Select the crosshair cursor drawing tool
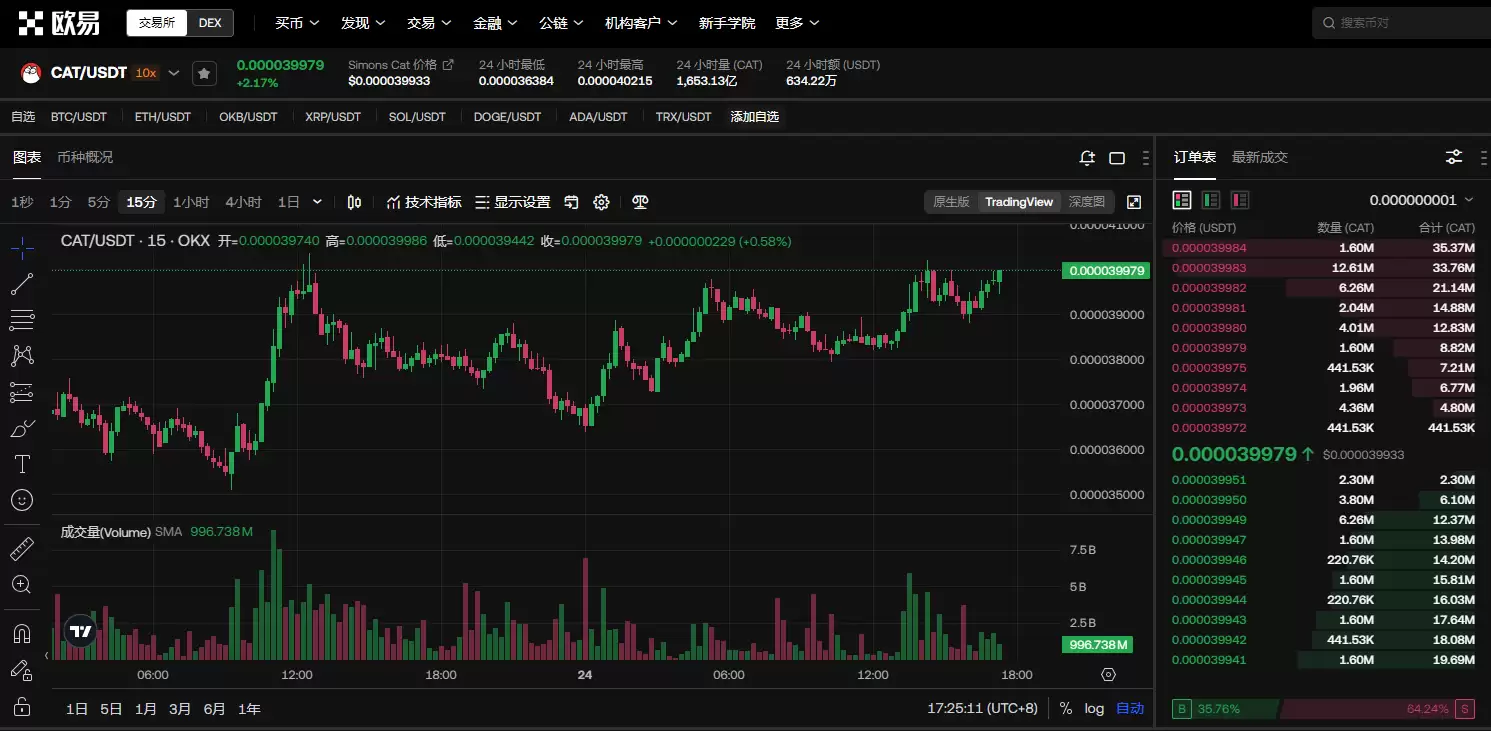1491x731 pixels. click(21, 248)
